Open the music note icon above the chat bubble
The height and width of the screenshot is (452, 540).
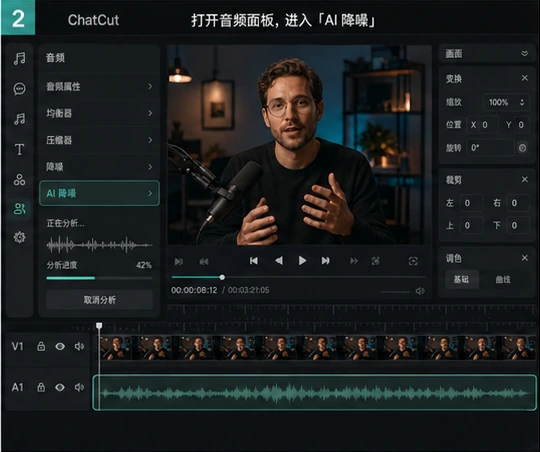click(x=19, y=58)
